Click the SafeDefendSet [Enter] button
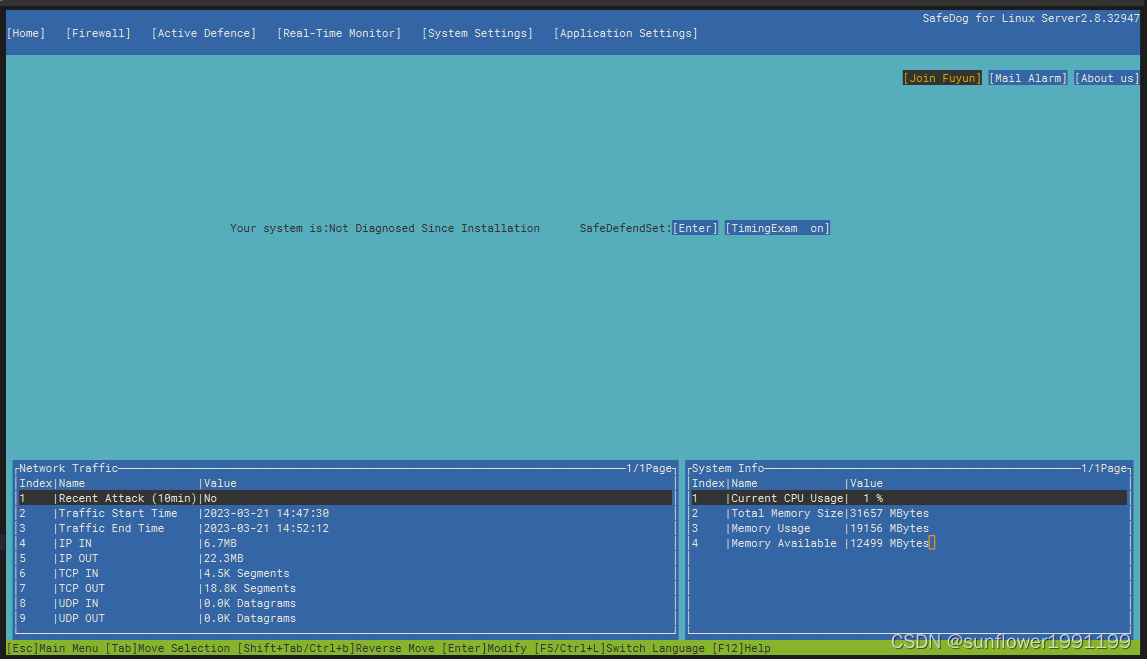The height and width of the screenshot is (659, 1147). [x=695, y=228]
